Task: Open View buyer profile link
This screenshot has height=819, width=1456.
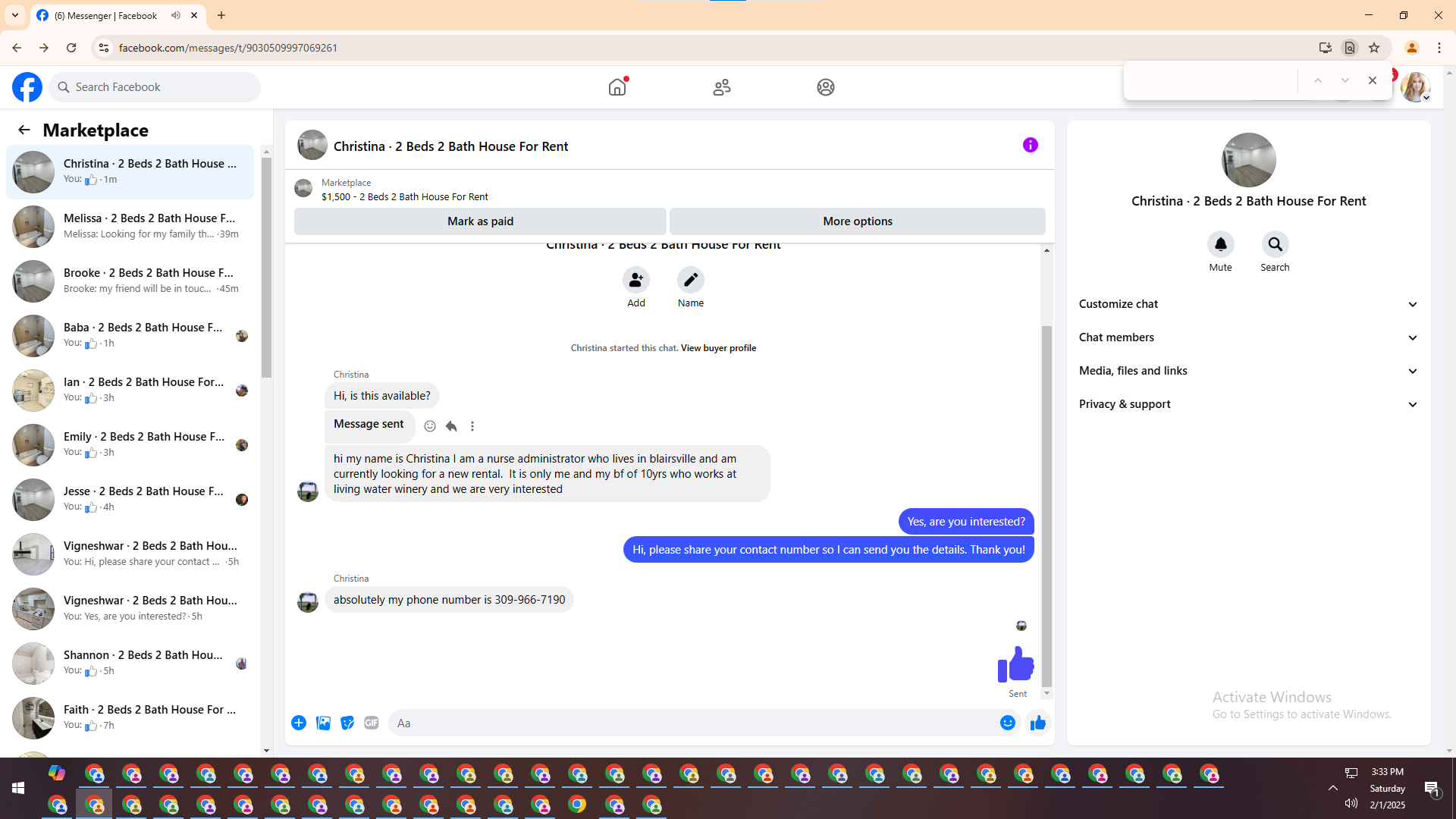Action: [x=718, y=348]
